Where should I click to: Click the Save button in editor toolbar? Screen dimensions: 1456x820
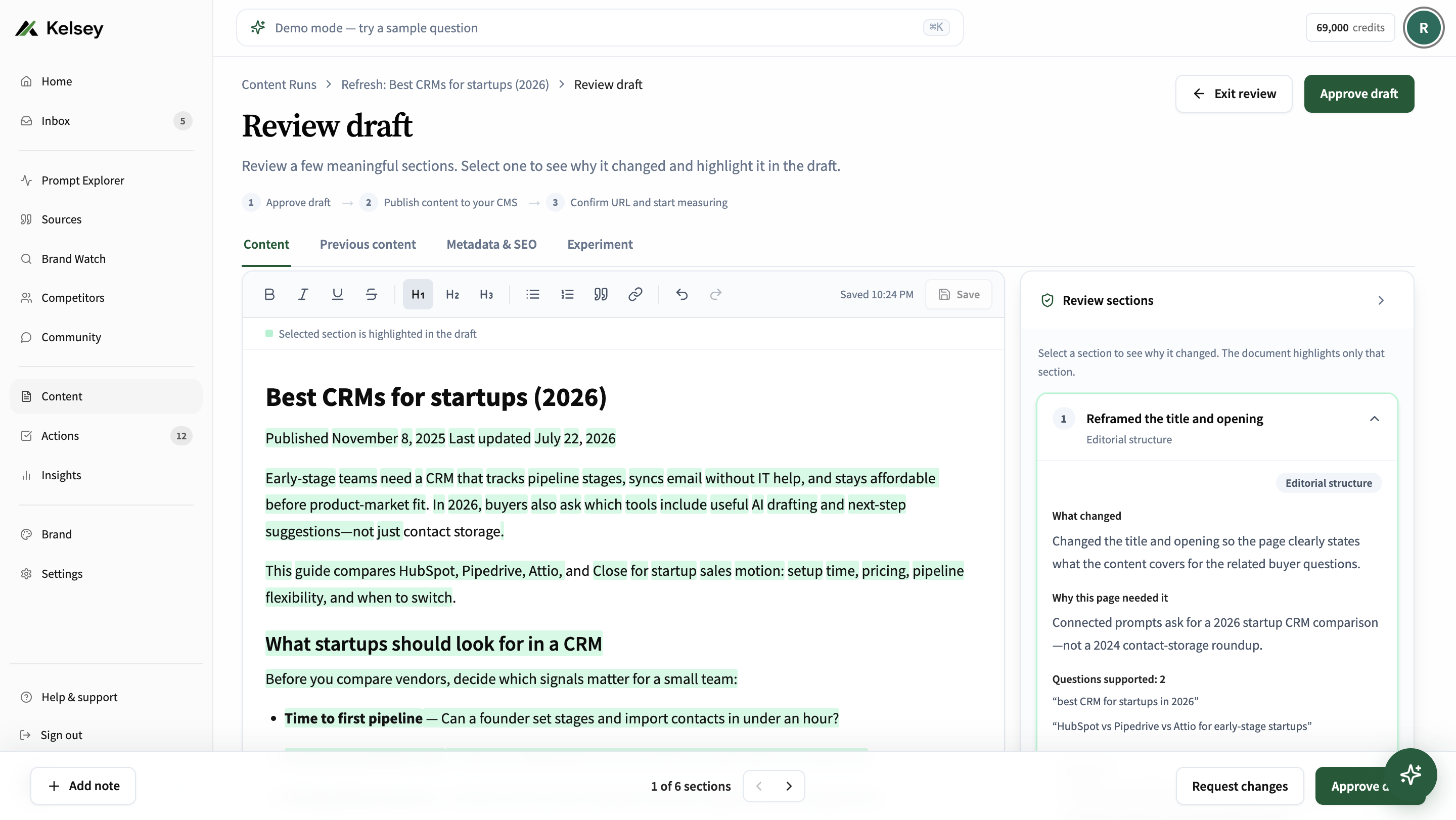pos(959,294)
